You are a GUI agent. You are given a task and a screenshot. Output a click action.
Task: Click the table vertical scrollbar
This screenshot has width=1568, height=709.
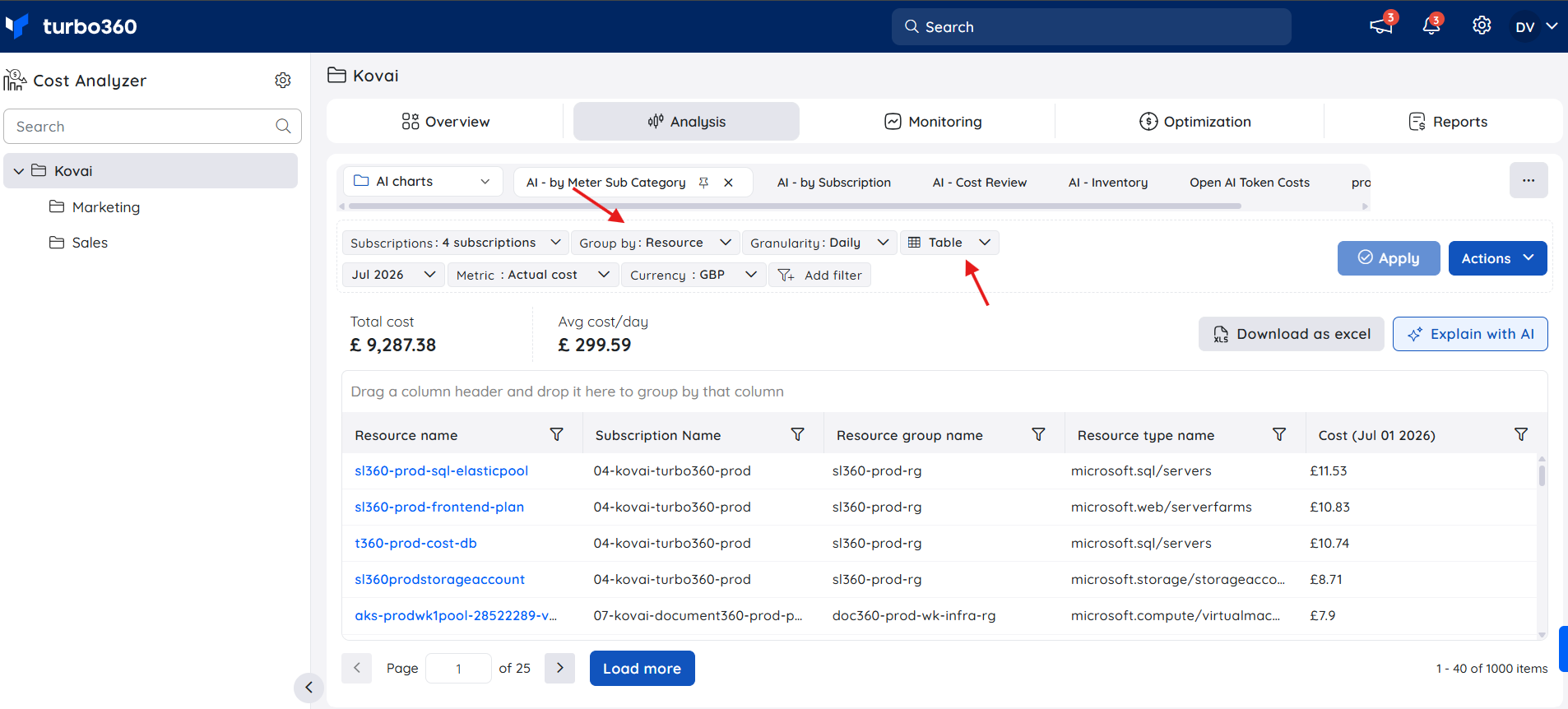click(x=1542, y=475)
